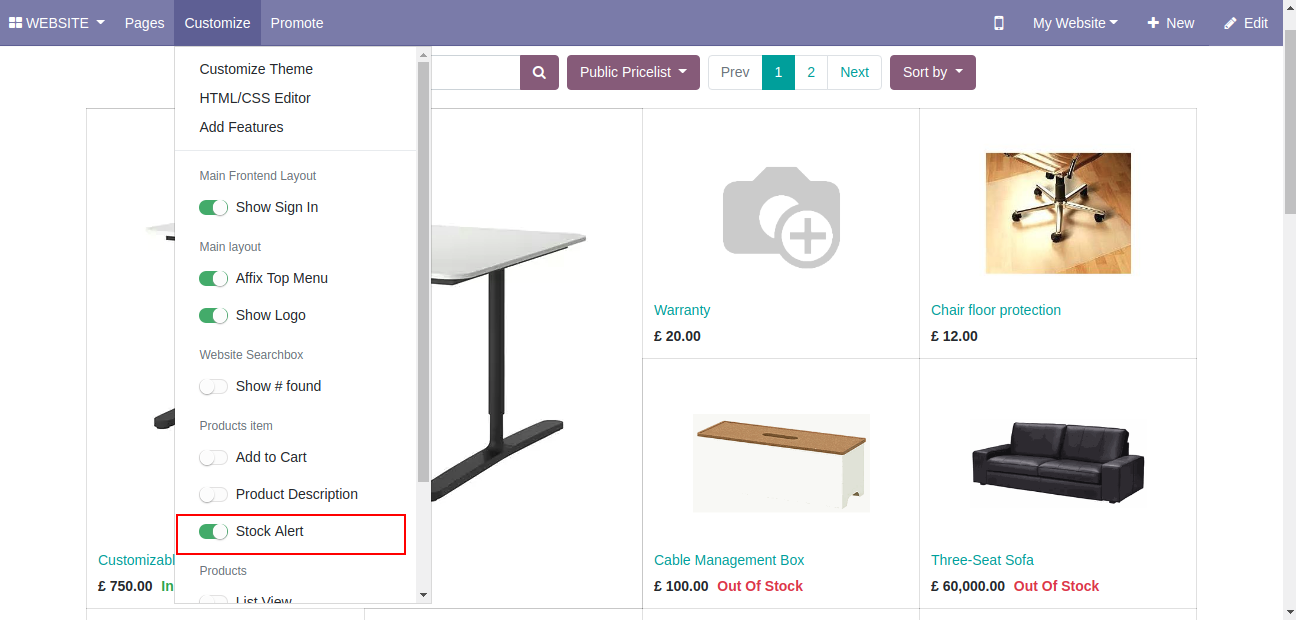Open the Public Pricelist dropdown
1296x620 pixels.
[633, 72]
